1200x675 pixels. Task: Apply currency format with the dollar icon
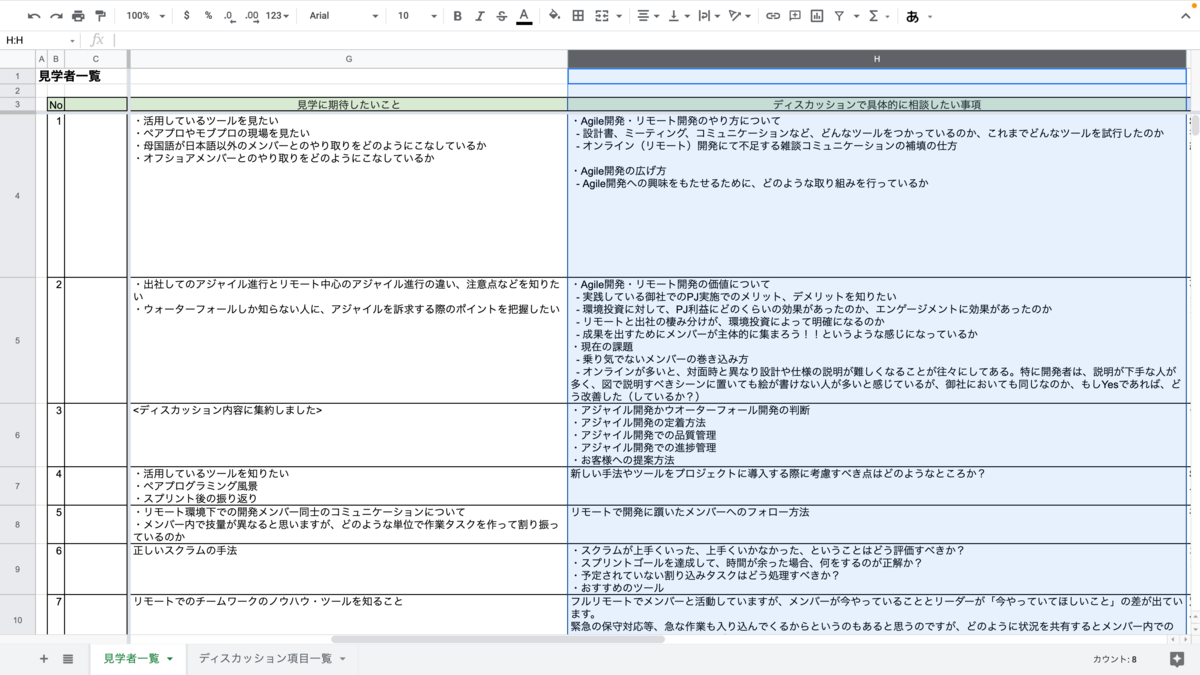186,16
